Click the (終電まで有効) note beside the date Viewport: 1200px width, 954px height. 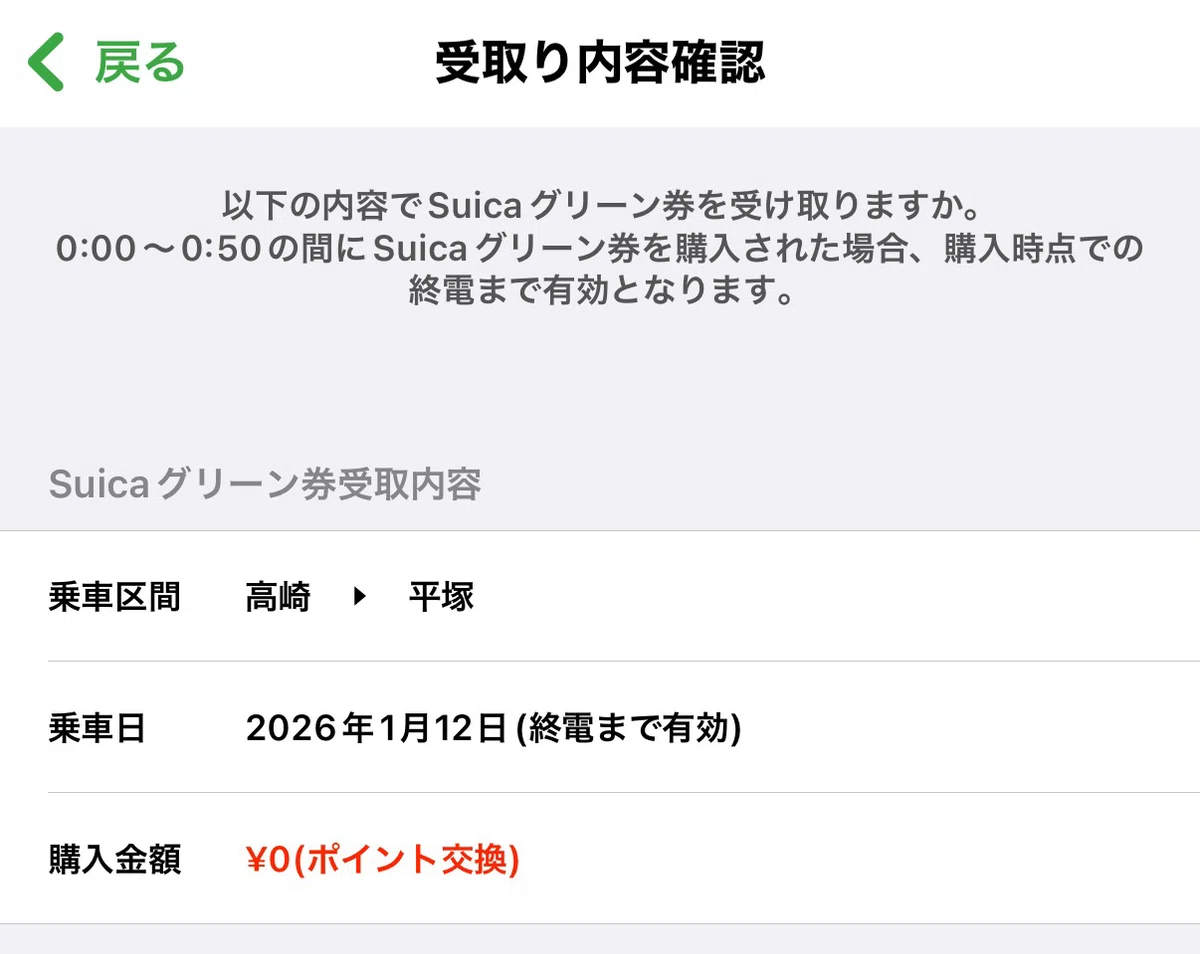tap(628, 728)
